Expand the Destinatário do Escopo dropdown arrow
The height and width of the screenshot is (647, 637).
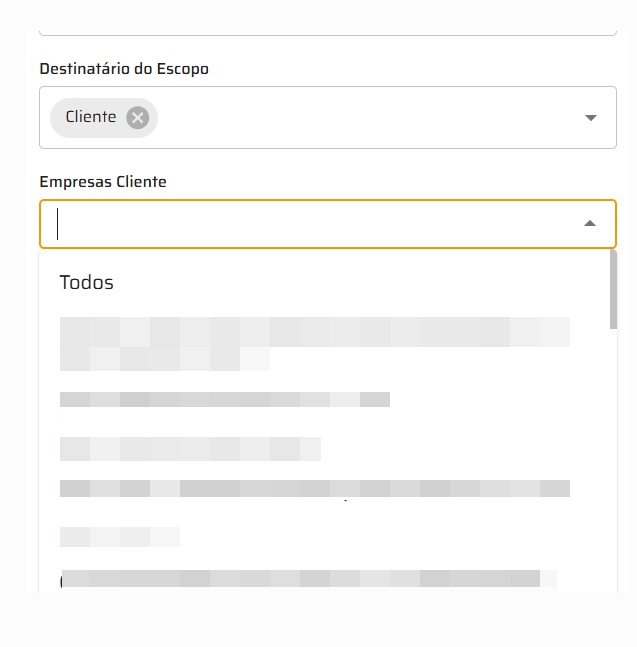pyautogui.click(x=590, y=118)
